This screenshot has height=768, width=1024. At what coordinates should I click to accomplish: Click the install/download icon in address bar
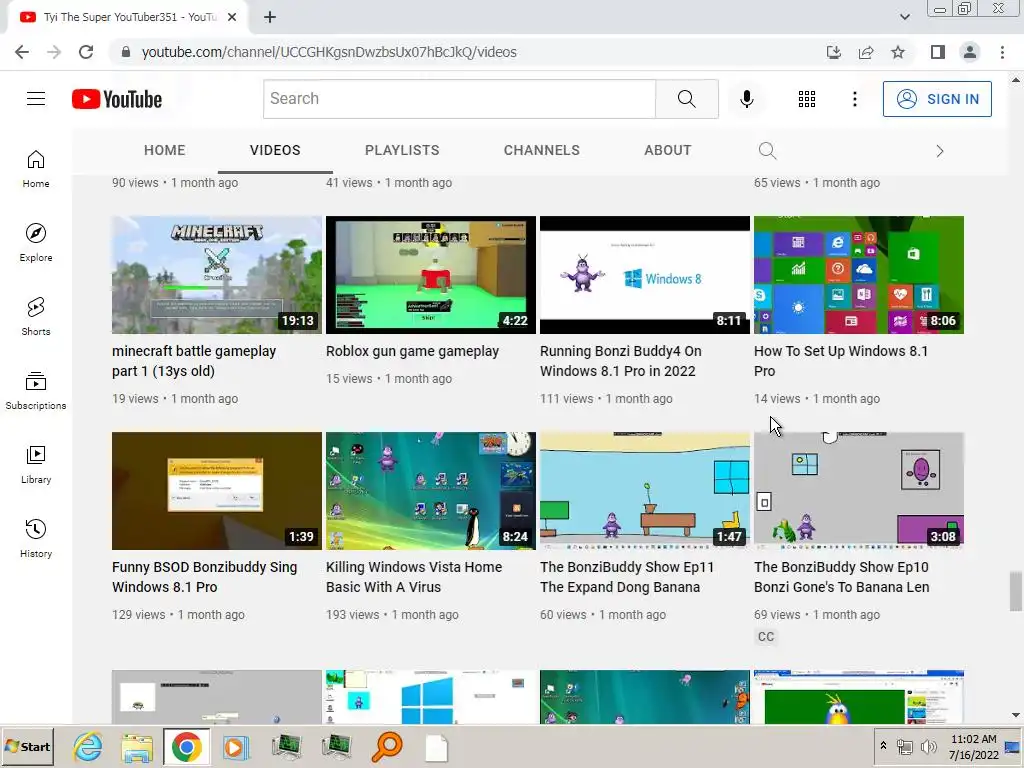(x=834, y=52)
